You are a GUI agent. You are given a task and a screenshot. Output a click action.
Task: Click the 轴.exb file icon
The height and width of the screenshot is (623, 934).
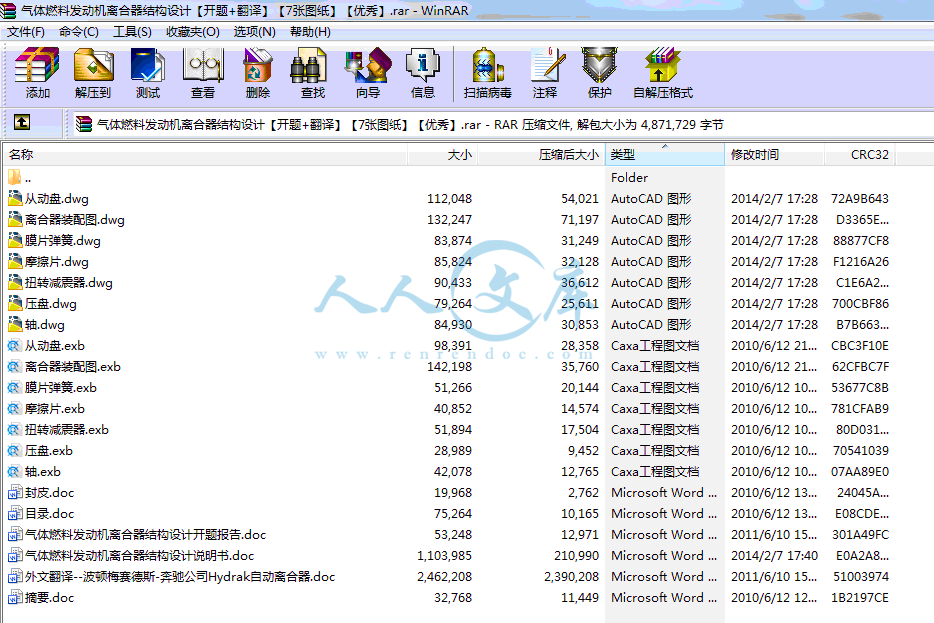[x=15, y=472]
